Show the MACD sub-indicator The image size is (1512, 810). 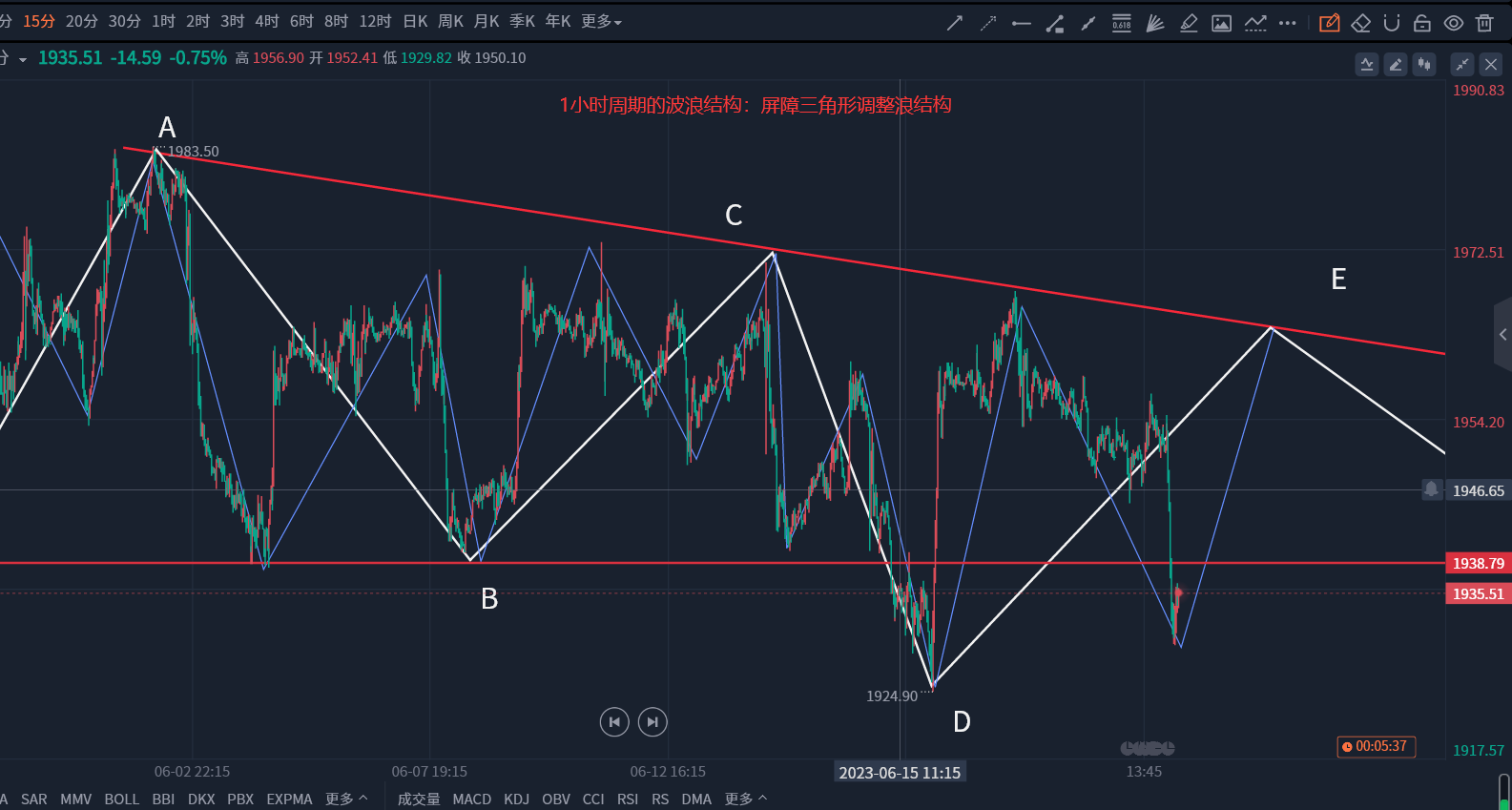472,799
